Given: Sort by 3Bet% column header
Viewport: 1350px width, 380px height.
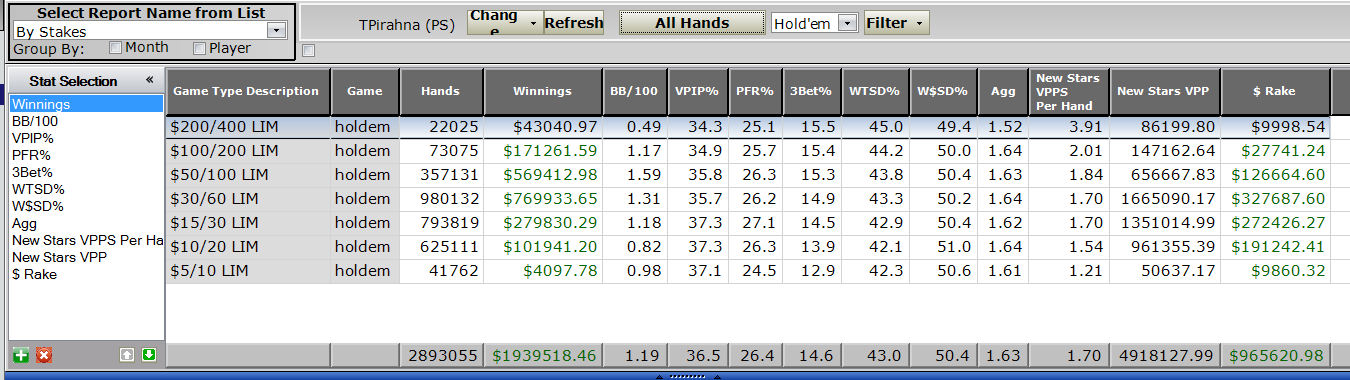Looking at the screenshot, I should point(811,91).
